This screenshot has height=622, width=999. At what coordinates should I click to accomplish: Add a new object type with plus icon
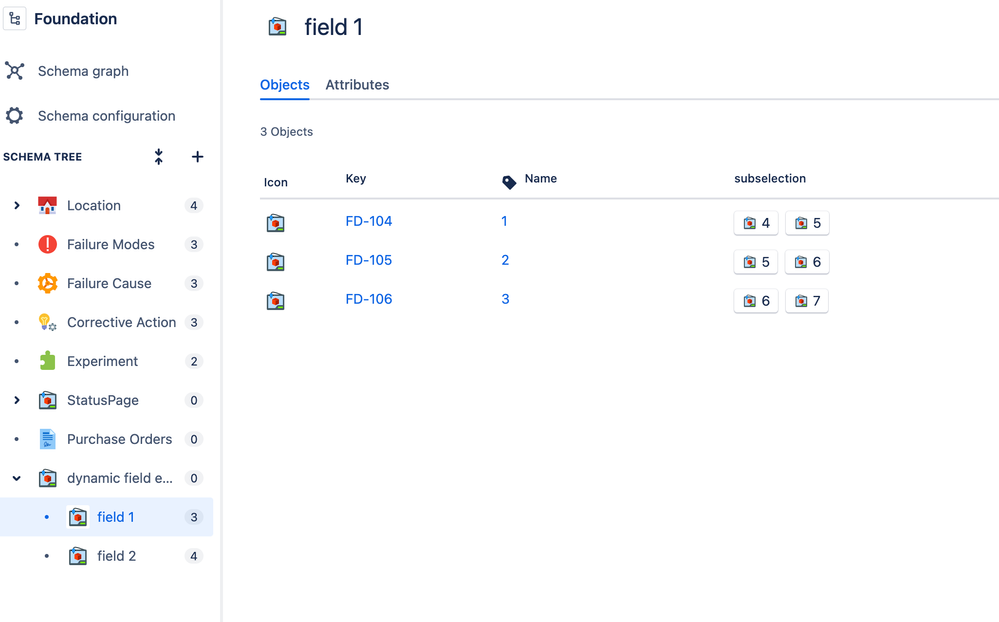(x=197, y=157)
